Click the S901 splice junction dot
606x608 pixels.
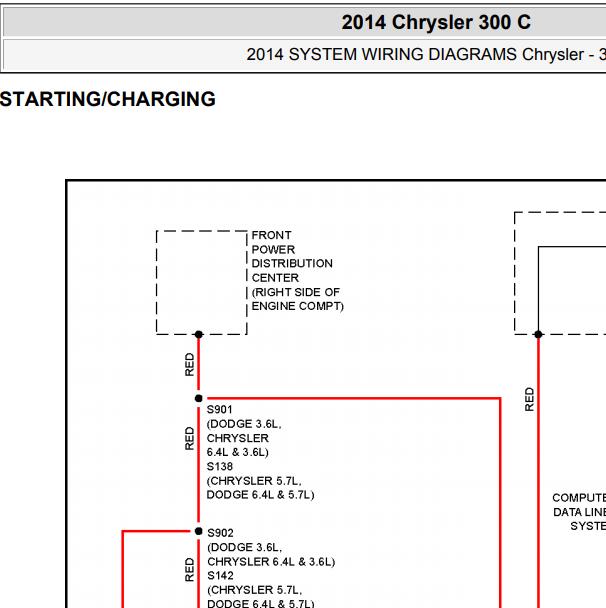199,398
